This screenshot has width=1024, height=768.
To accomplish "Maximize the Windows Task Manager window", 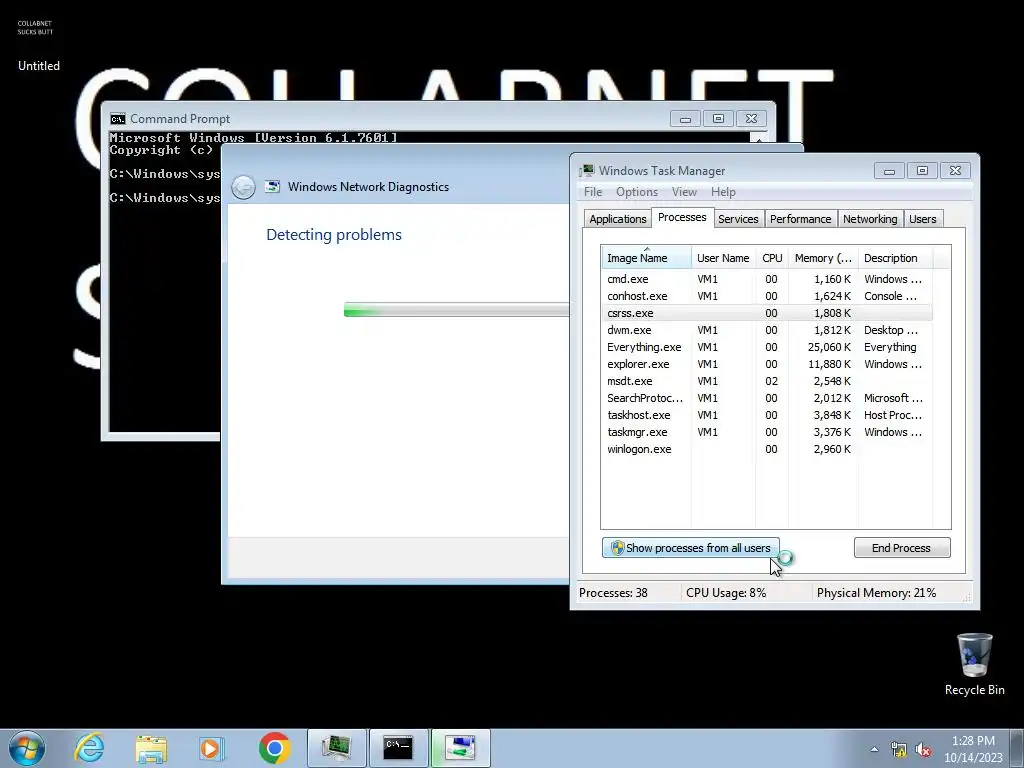I will pos(922,171).
